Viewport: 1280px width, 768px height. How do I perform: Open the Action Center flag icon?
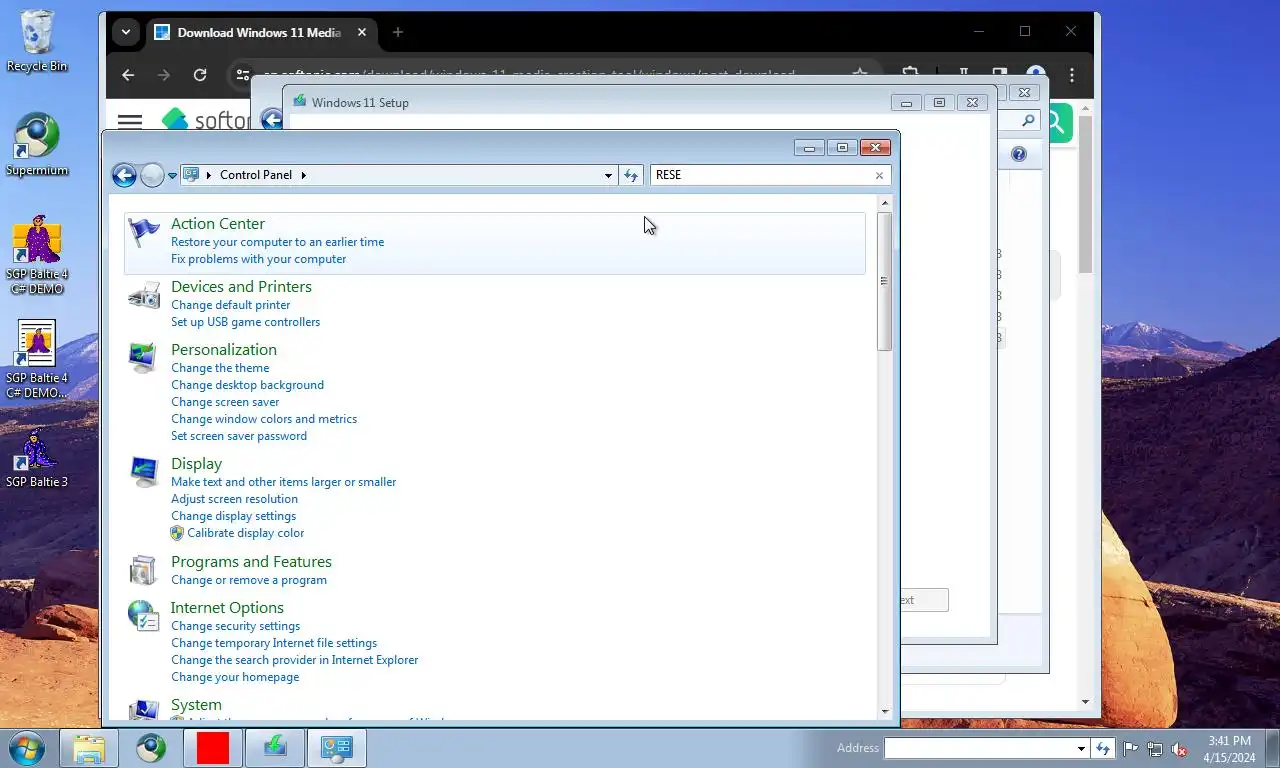tap(144, 232)
